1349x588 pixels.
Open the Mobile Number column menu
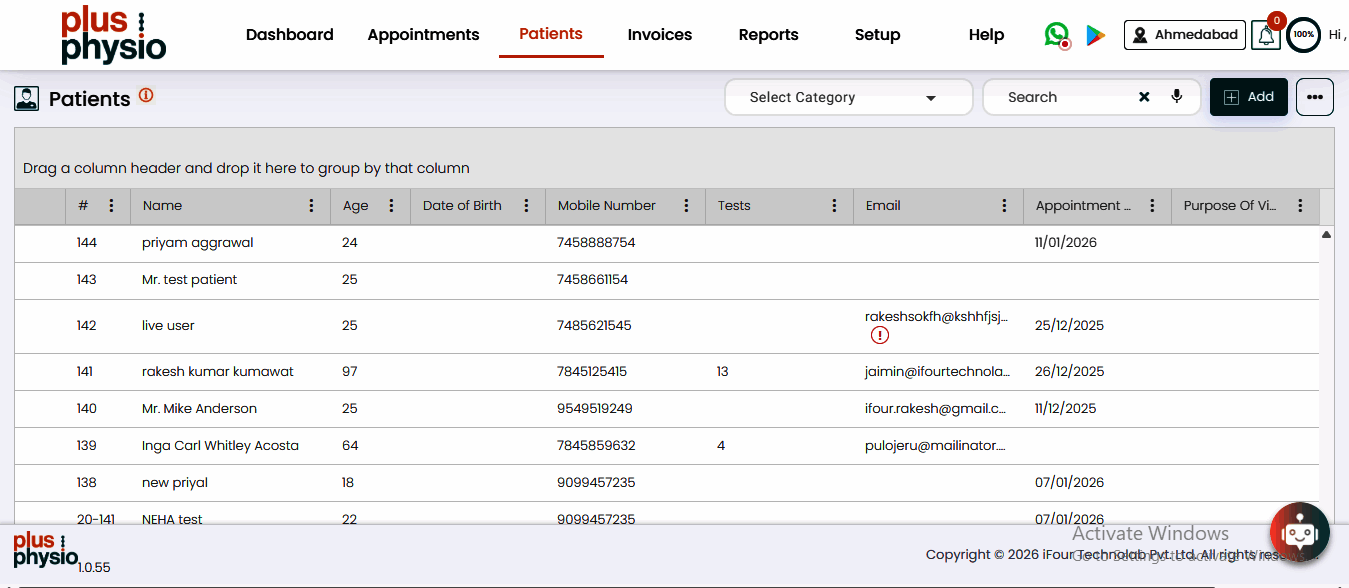[686, 206]
